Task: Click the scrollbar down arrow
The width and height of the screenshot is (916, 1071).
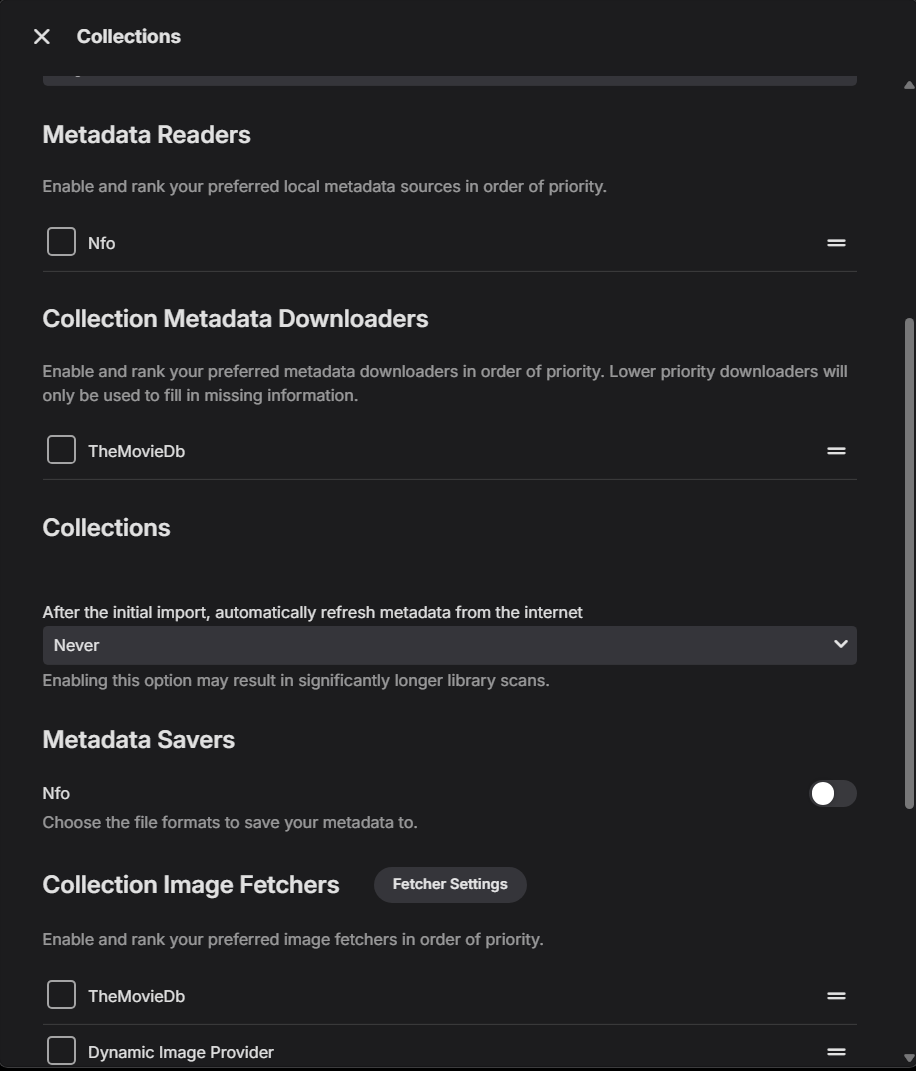Action: 909,1058
